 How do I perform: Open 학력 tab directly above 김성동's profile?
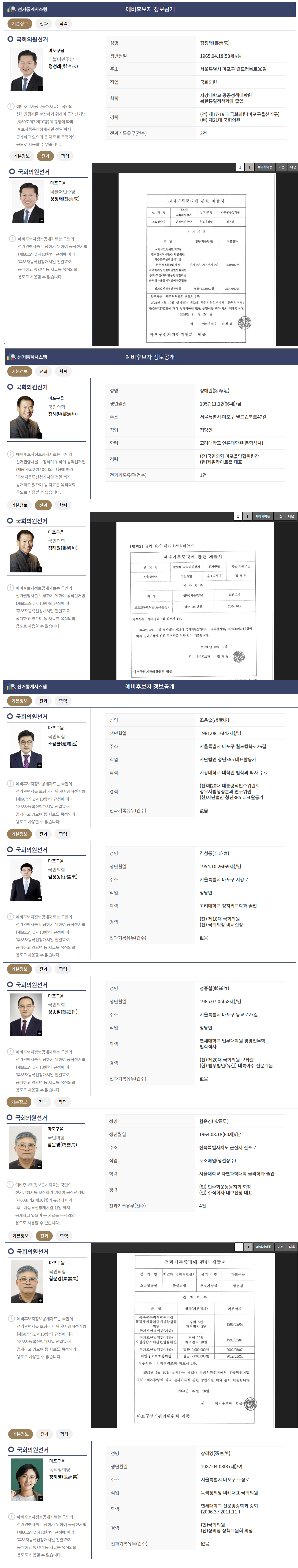point(63,834)
